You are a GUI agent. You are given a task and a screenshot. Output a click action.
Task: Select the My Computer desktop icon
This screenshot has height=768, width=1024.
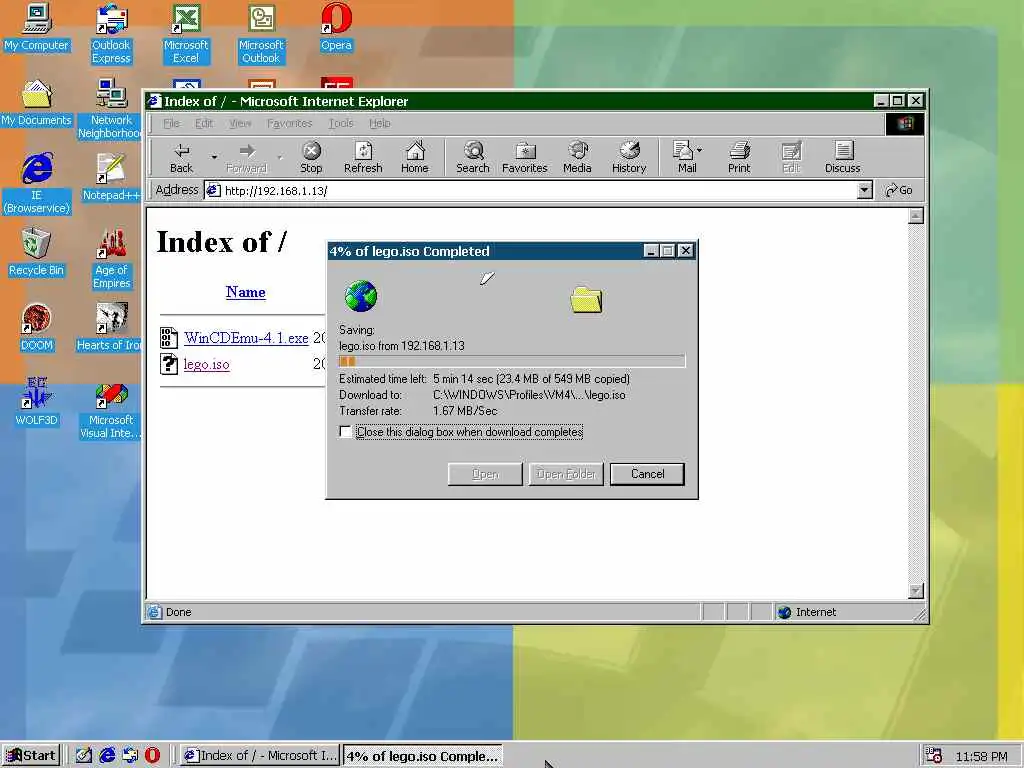click(37, 28)
